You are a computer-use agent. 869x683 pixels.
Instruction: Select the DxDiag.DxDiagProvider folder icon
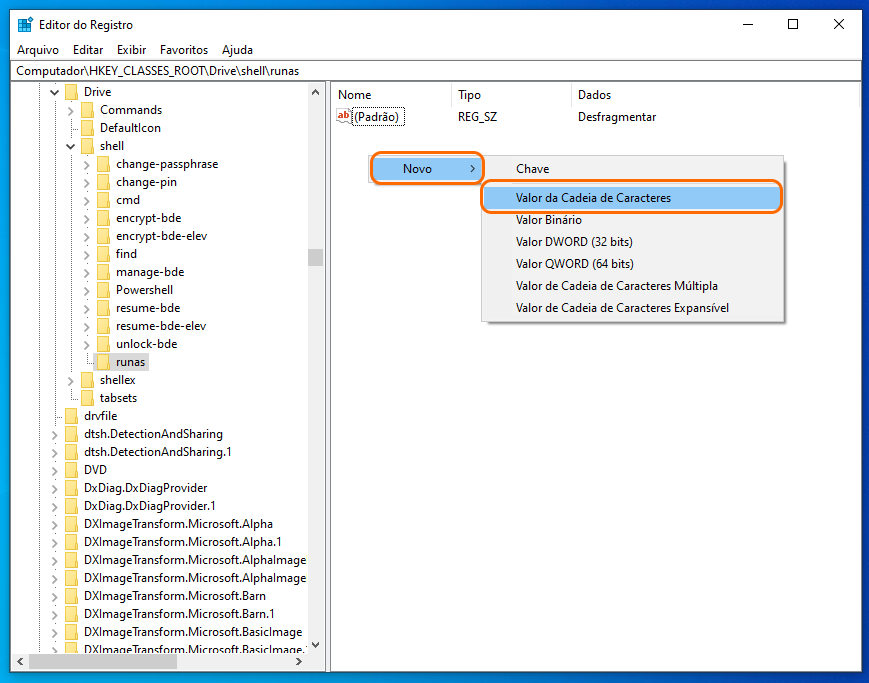(x=71, y=488)
